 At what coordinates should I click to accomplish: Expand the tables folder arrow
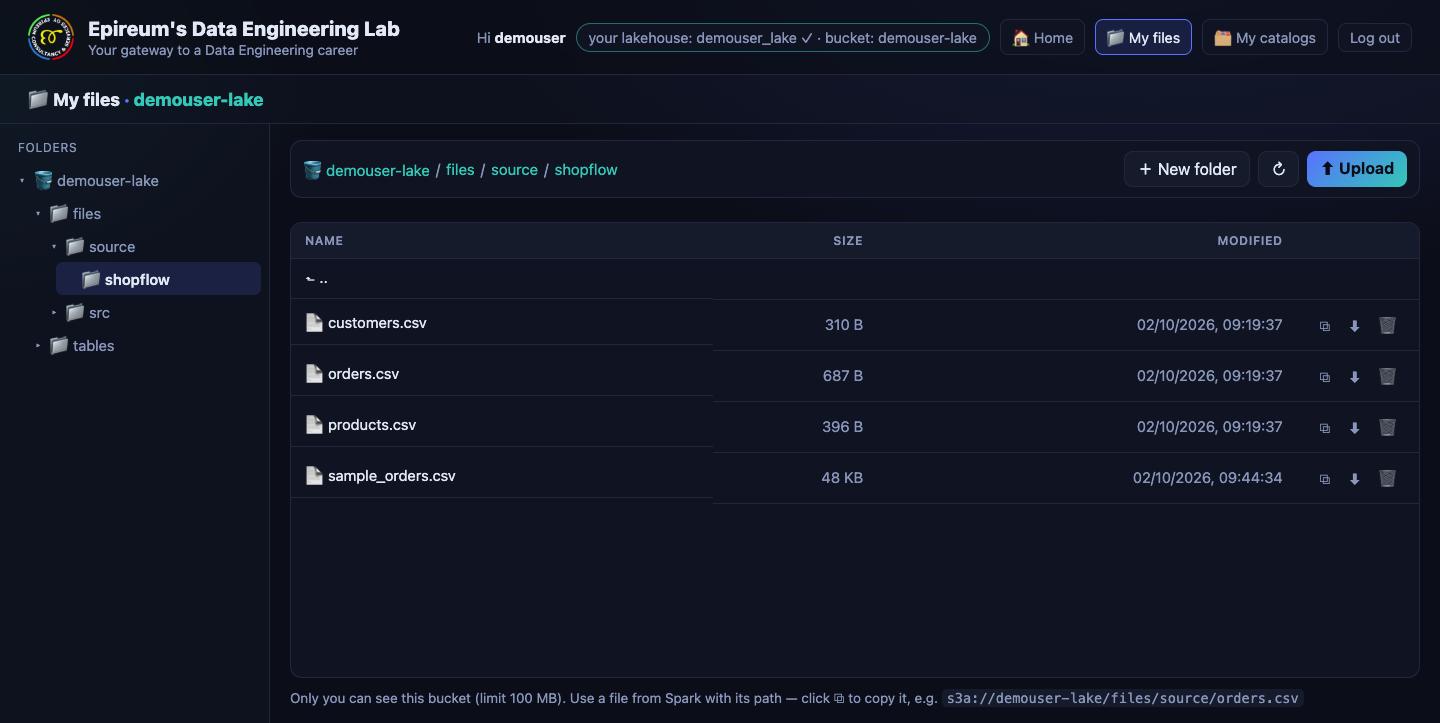point(38,346)
